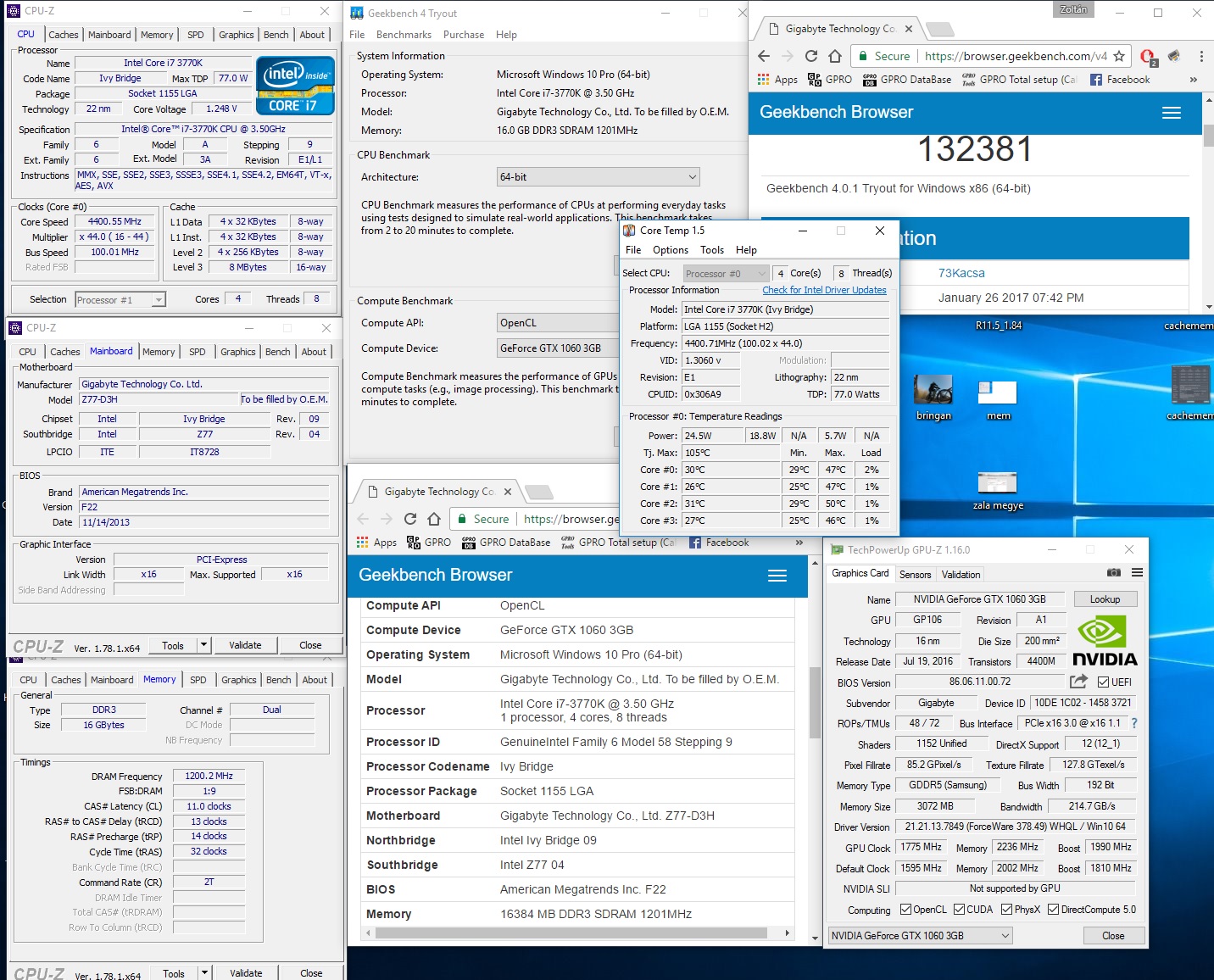
Task: Open Apps bookmark in the window showing score 132381
Action: pyautogui.click(x=777, y=80)
